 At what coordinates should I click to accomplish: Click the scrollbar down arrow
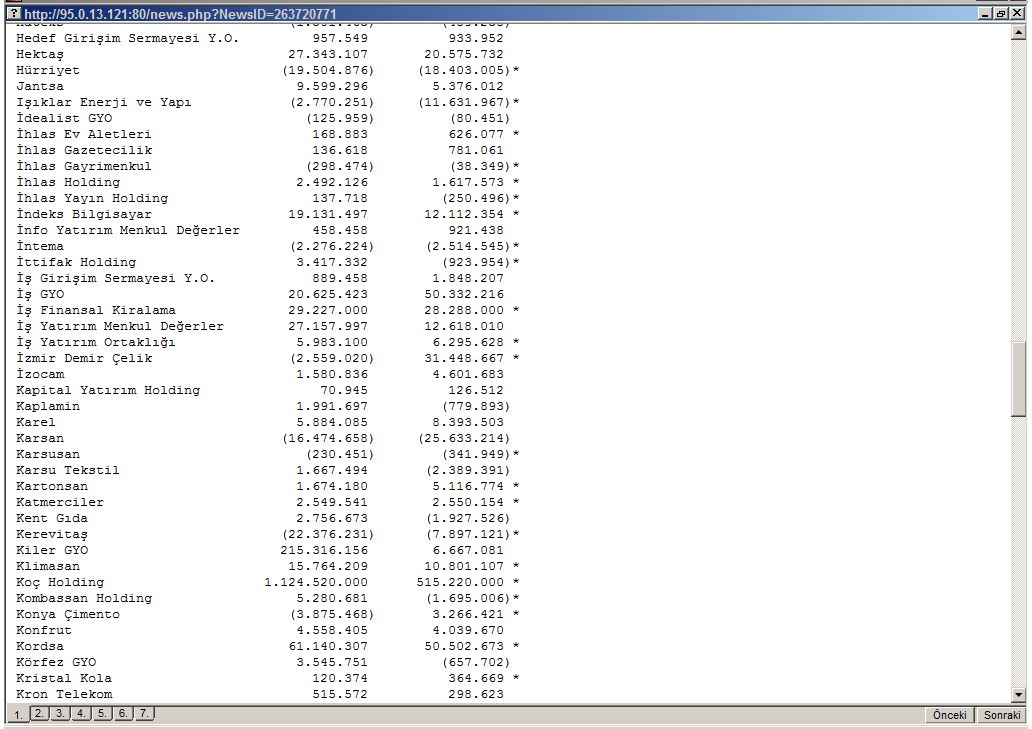click(x=1018, y=695)
